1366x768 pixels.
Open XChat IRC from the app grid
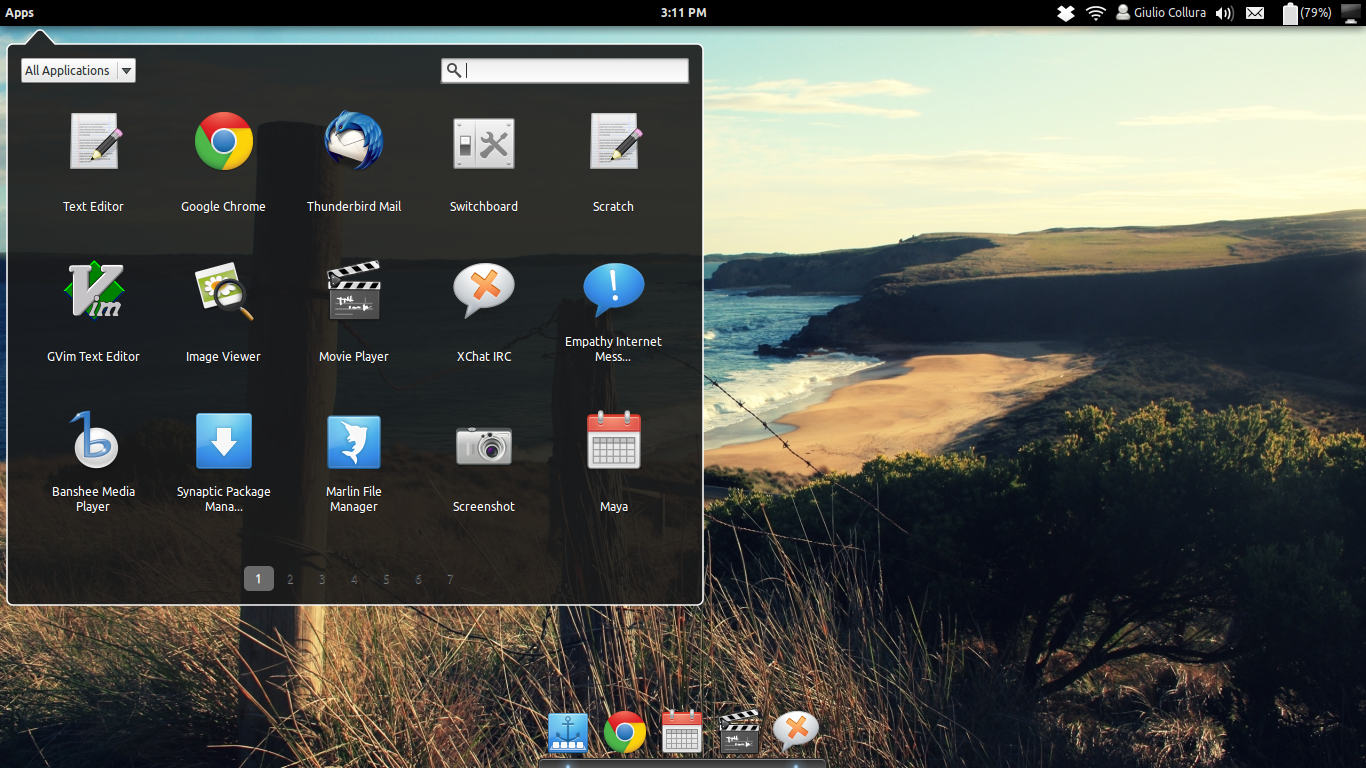pos(484,291)
